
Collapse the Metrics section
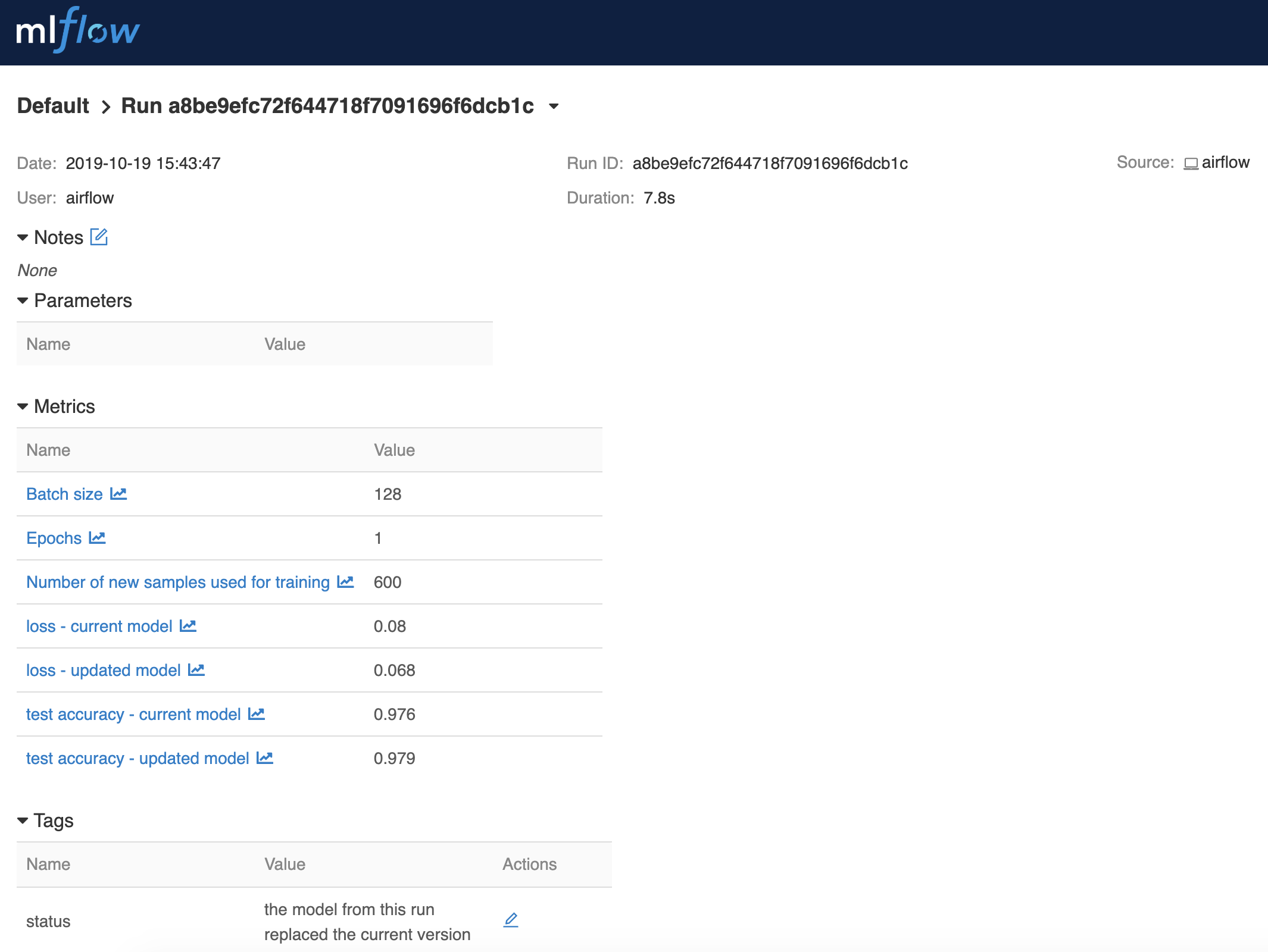tap(23, 406)
